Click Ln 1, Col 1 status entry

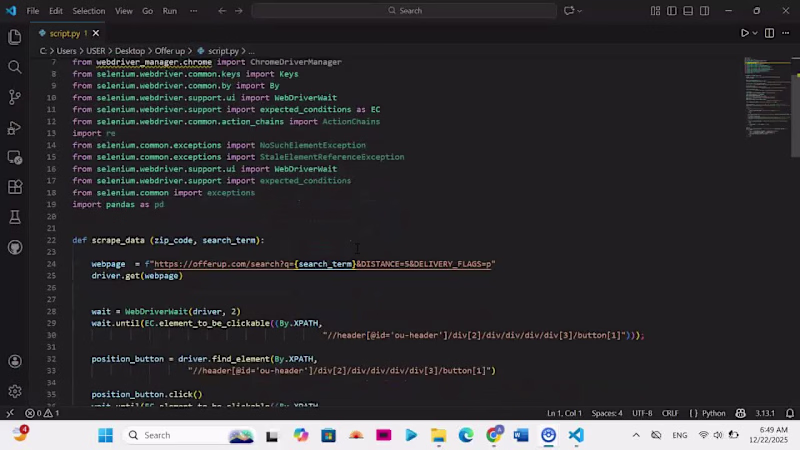564,413
